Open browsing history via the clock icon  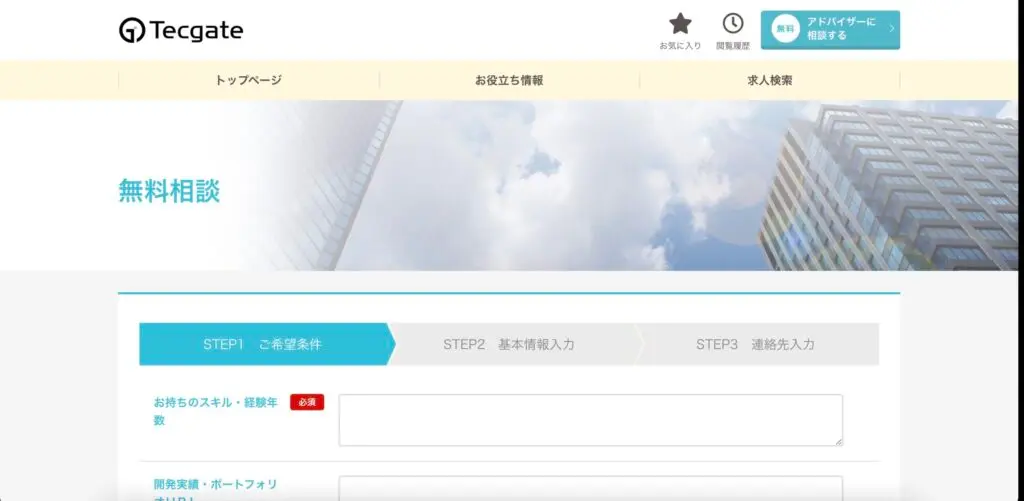point(733,24)
